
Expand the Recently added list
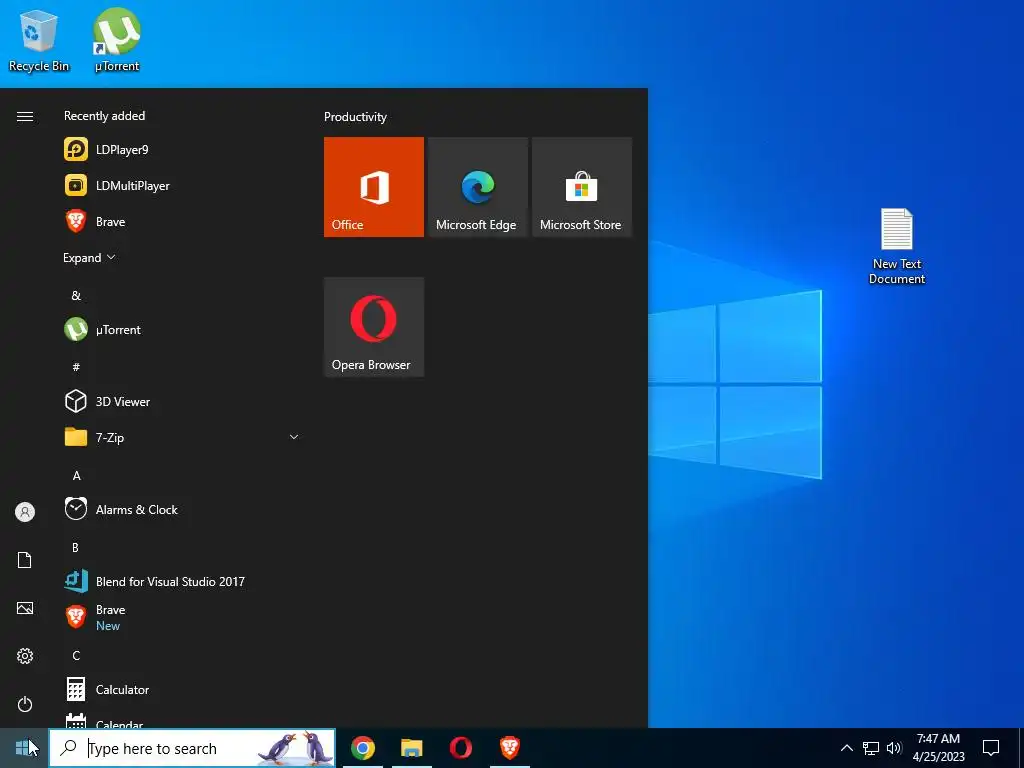[89, 258]
